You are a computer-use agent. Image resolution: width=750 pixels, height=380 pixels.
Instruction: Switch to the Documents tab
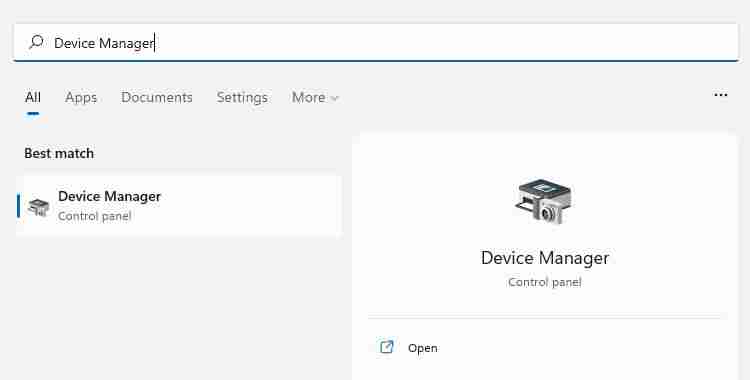[157, 98]
